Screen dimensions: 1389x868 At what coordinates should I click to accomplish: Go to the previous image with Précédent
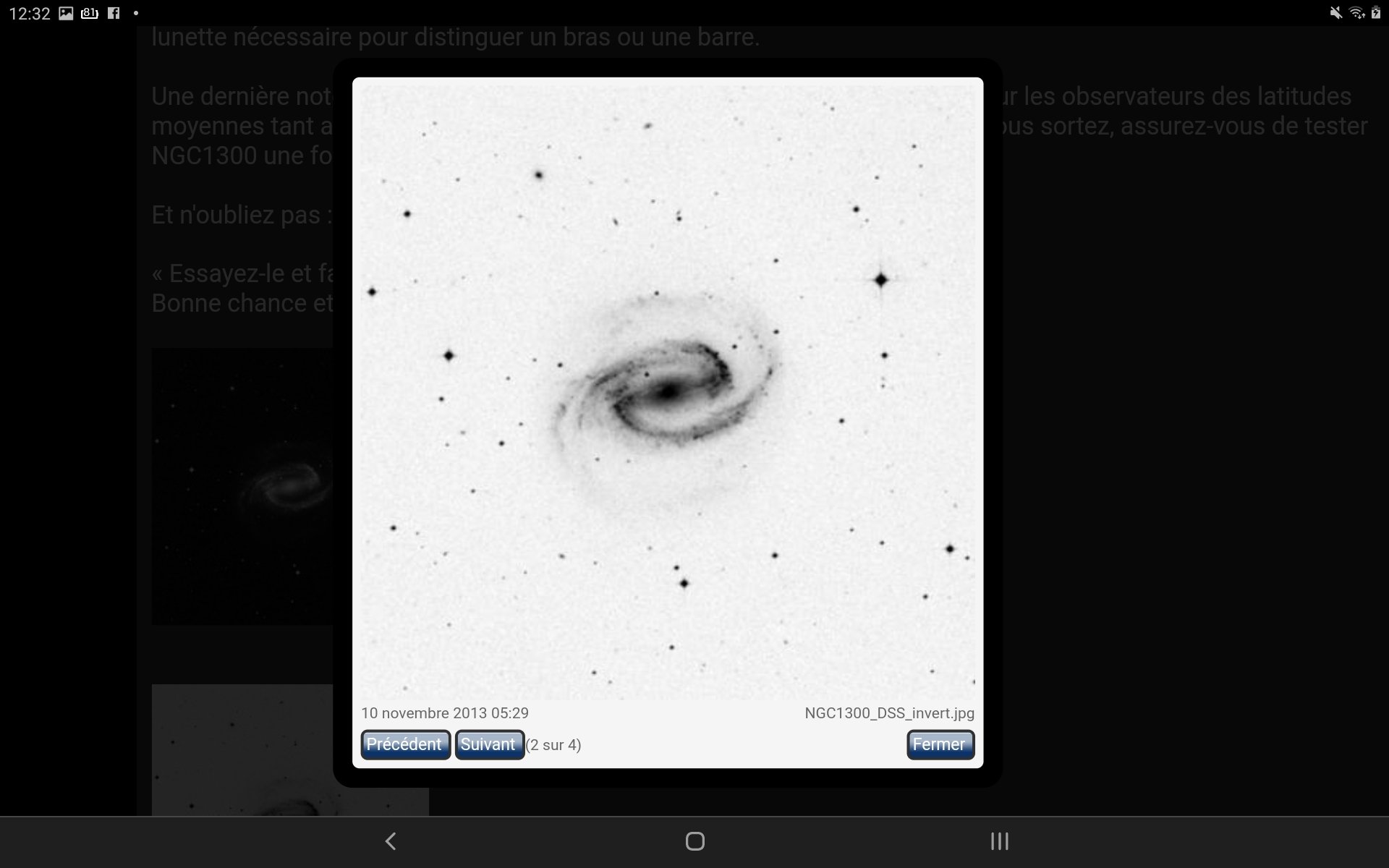coord(405,744)
